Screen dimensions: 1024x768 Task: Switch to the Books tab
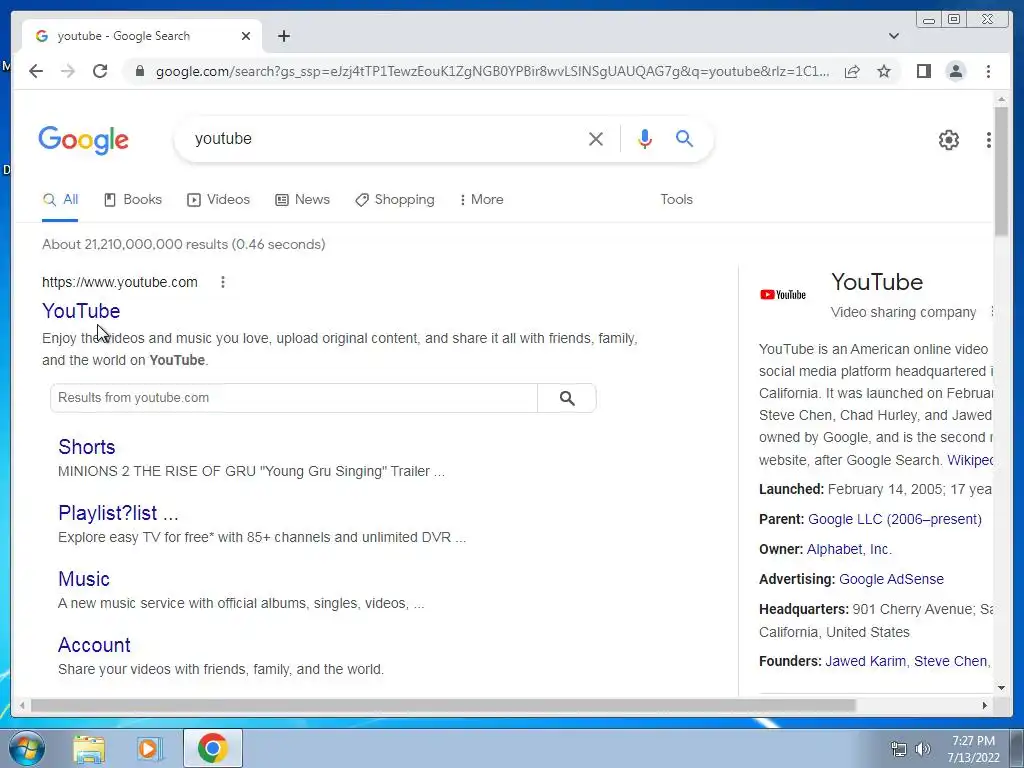(133, 200)
